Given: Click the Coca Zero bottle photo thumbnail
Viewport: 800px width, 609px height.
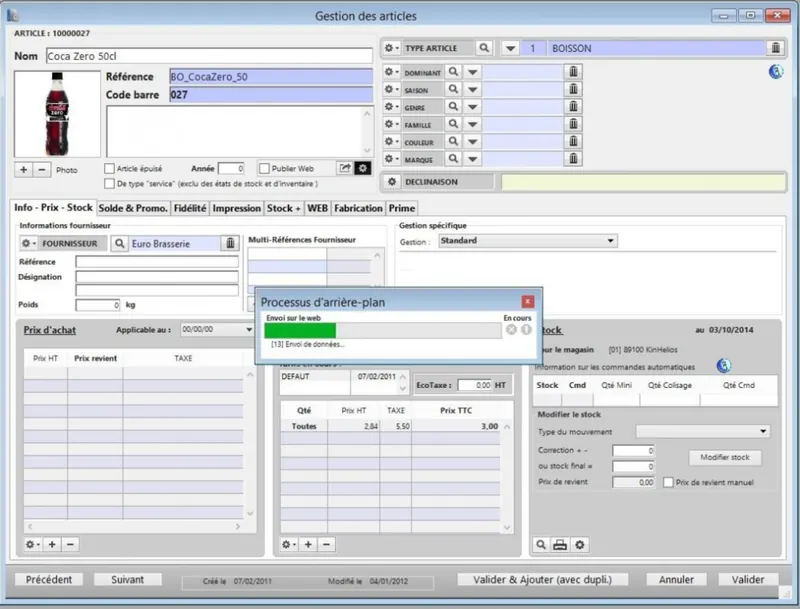Looking at the screenshot, I should click(57, 114).
